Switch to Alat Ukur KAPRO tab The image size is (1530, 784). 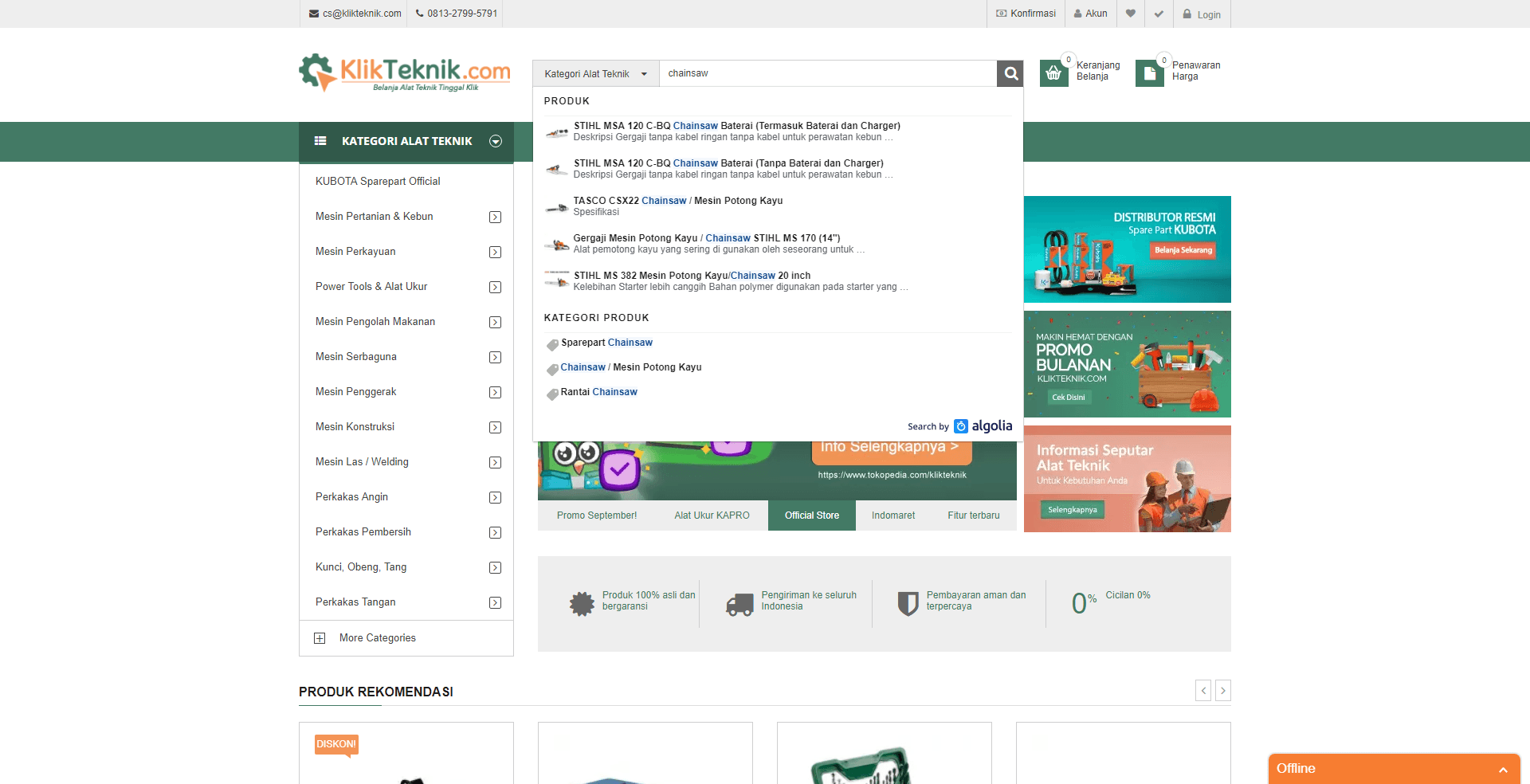(712, 515)
